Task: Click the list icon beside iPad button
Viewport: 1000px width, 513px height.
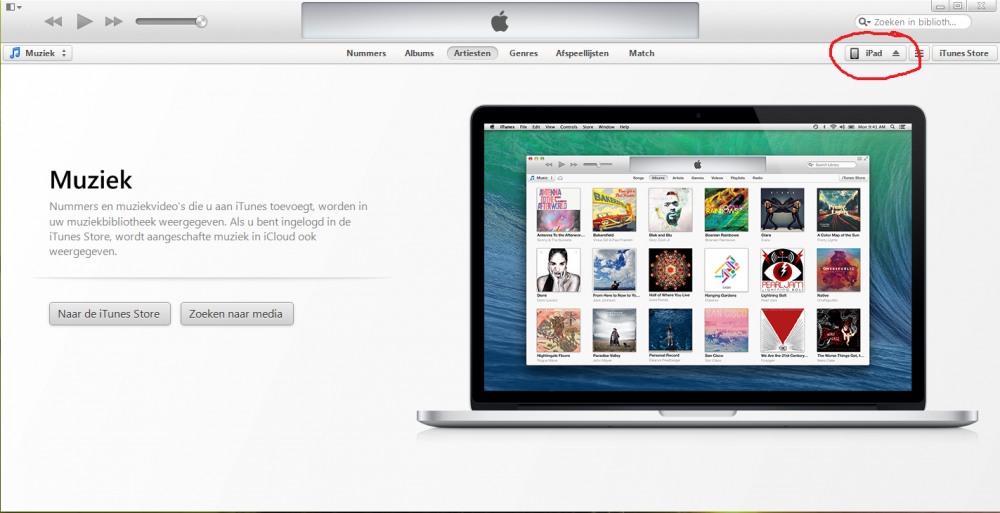Action: [x=920, y=53]
